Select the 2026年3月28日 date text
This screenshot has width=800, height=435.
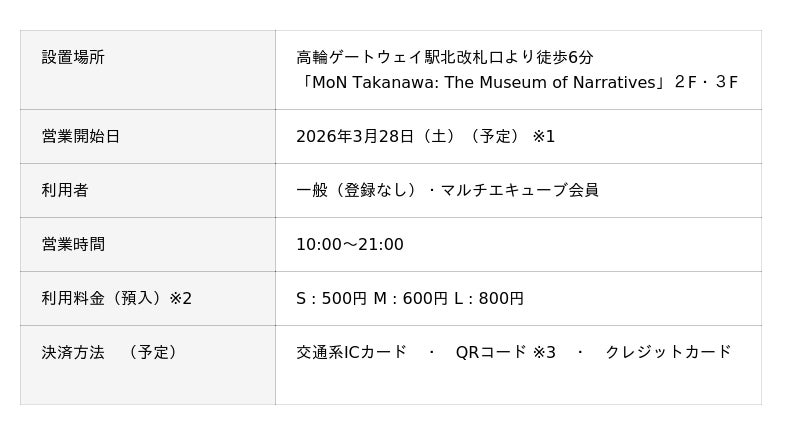point(355,136)
